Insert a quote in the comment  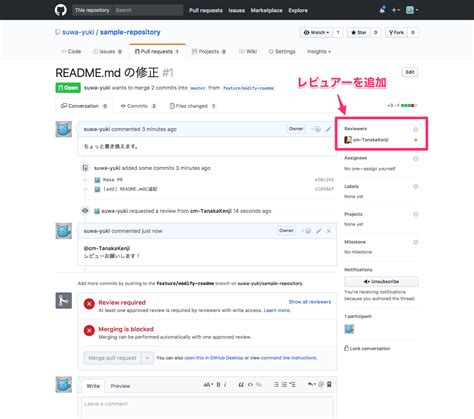click(241, 384)
